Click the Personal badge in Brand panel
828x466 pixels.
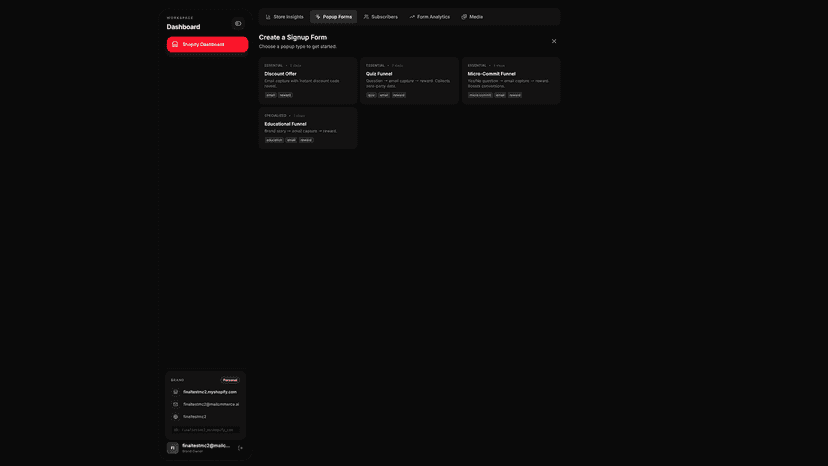click(x=230, y=380)
